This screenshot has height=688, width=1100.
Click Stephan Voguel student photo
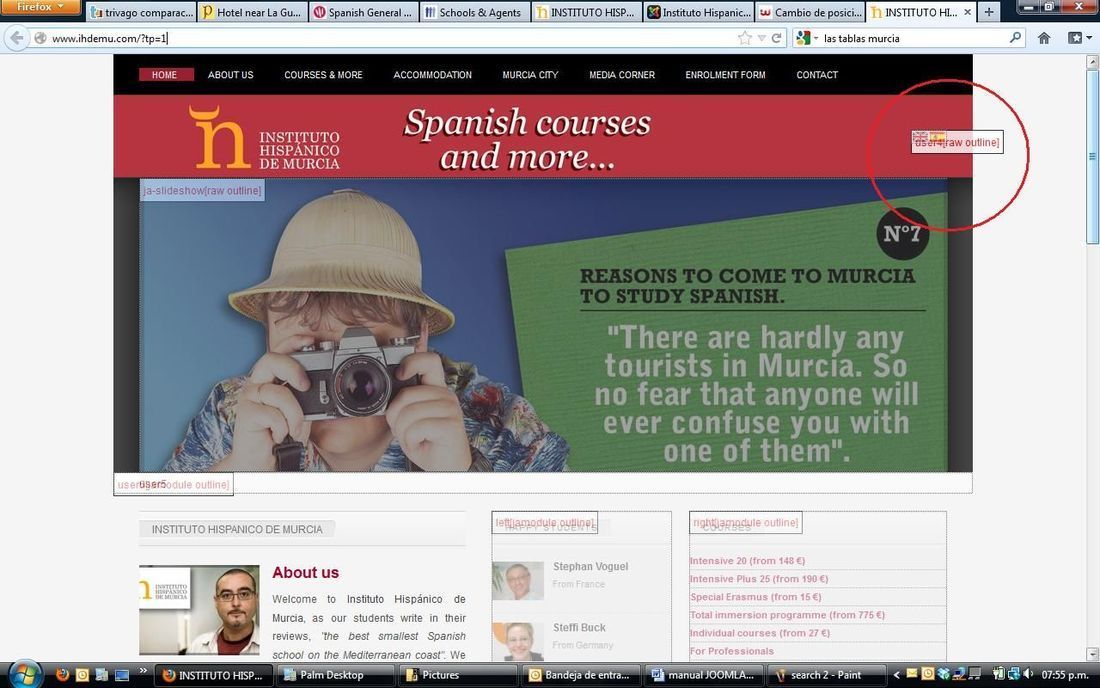pos(518,581)
